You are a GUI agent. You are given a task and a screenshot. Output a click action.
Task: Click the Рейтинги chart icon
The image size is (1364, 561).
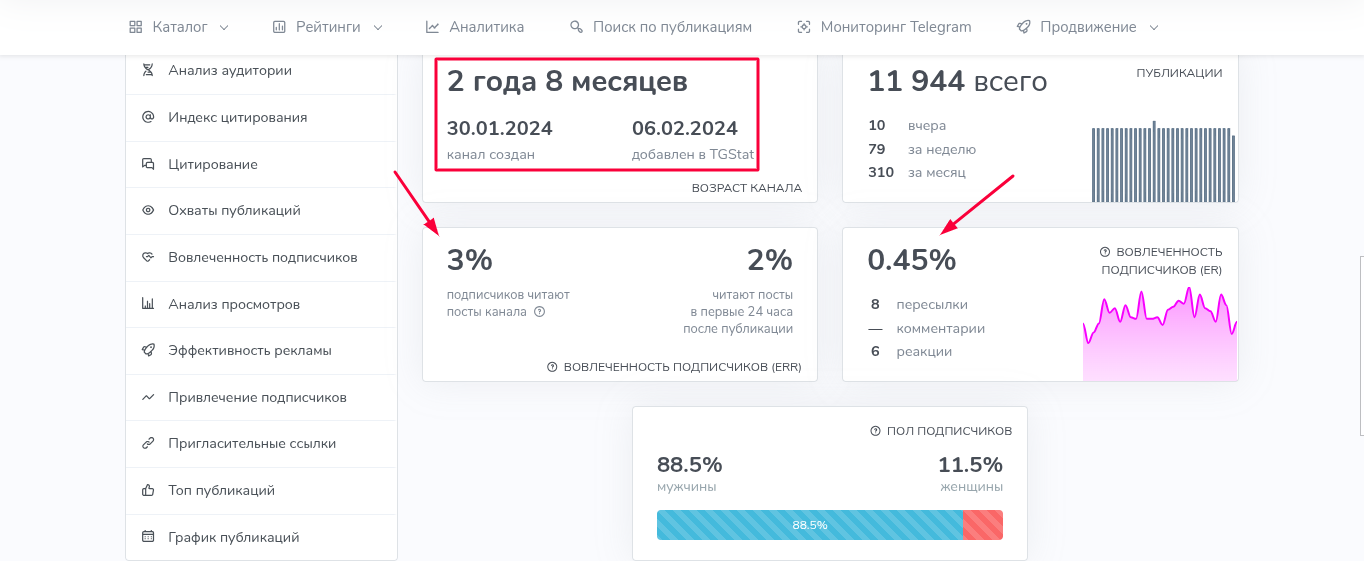279,27
